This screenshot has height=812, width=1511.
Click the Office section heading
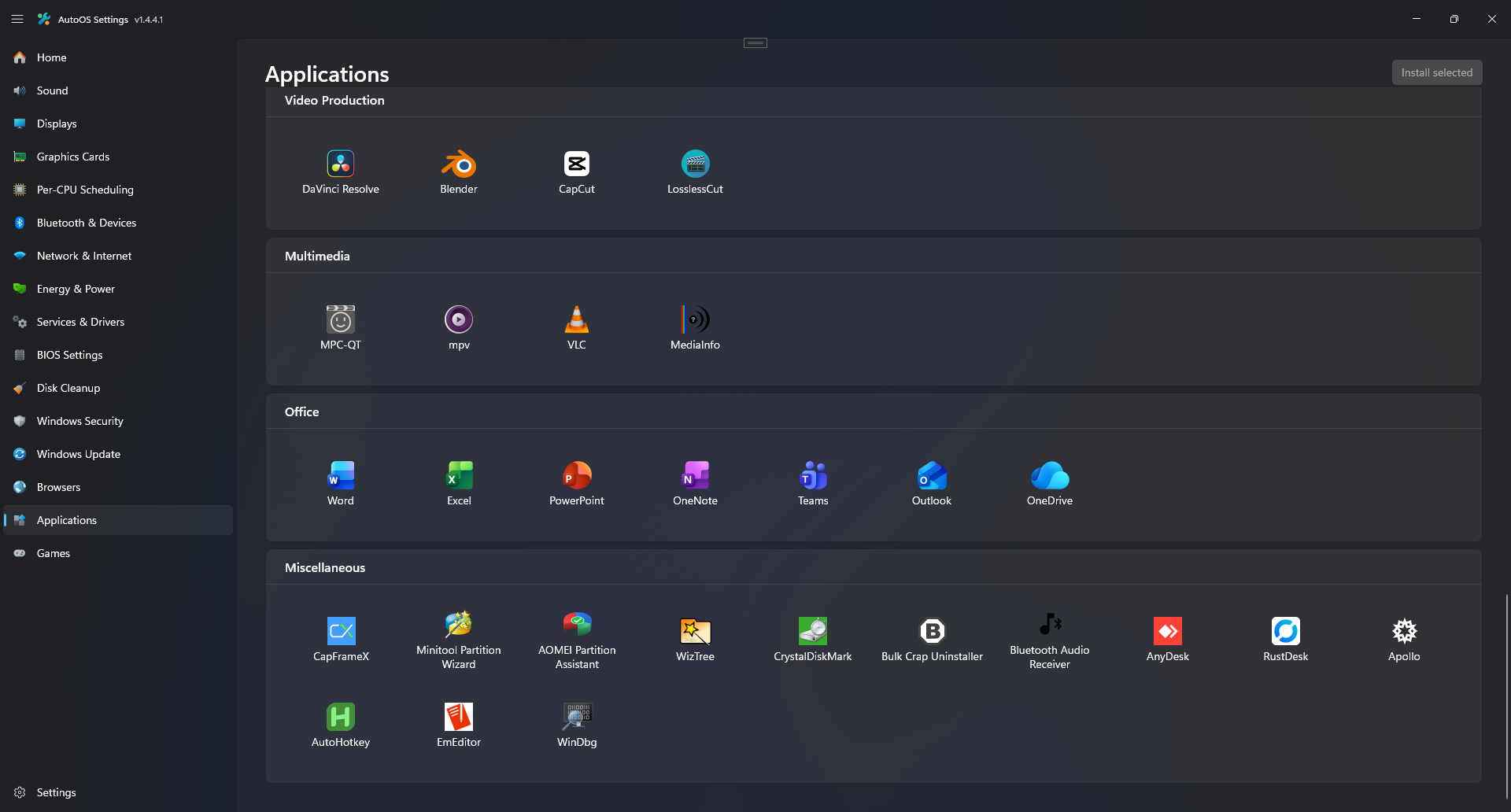pyautogui.click(x=302, y=412)
